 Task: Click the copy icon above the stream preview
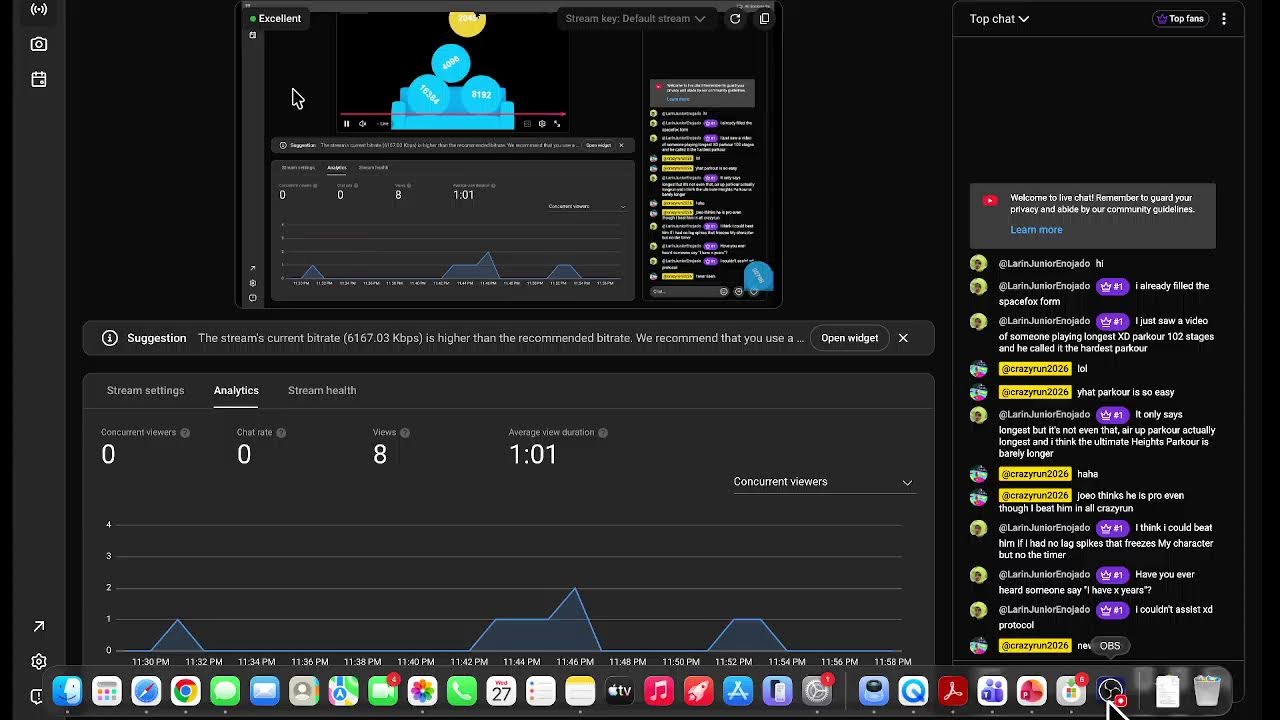pyautogui.click(x=765, y=18)
